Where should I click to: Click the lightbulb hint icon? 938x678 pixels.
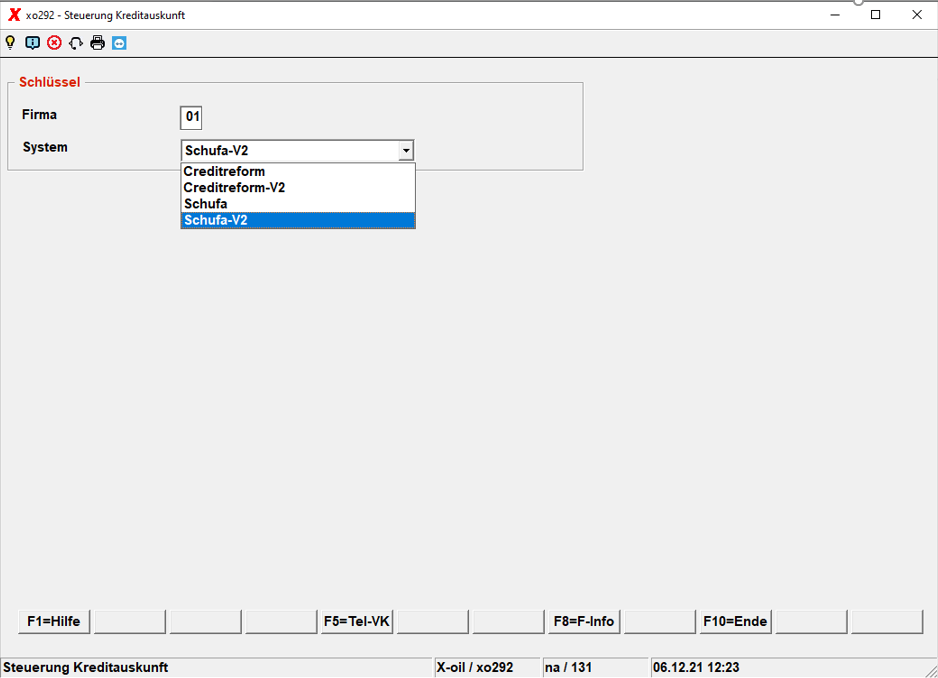click(10, 42)
